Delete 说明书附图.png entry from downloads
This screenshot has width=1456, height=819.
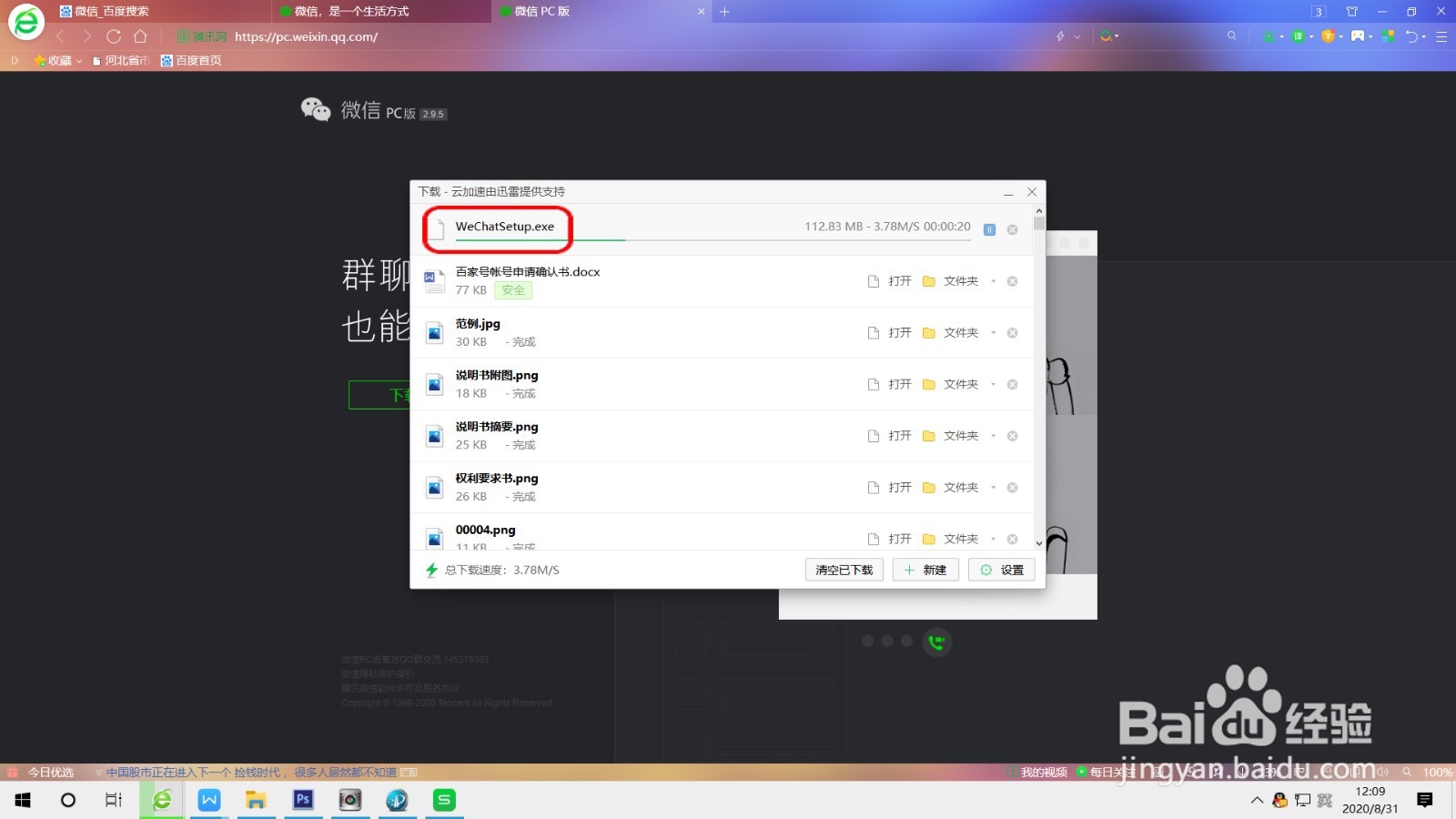pos(1012,384)
